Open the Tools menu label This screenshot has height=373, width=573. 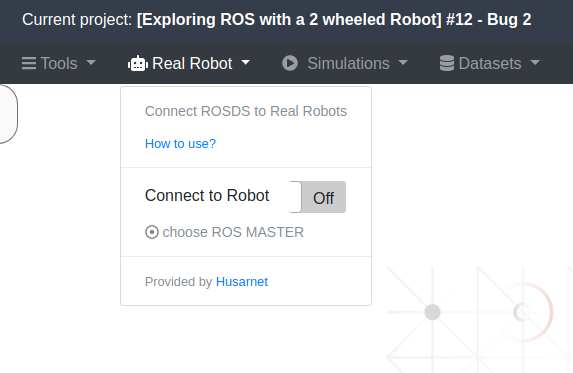59,64
